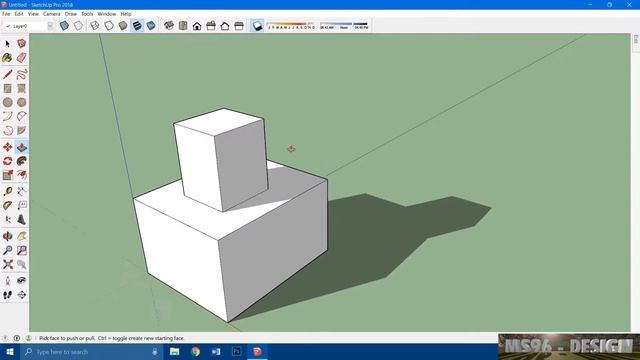Pick the Tape Measure tool
The height and width of the screenshot is (360, 640).
coord(7,191)
